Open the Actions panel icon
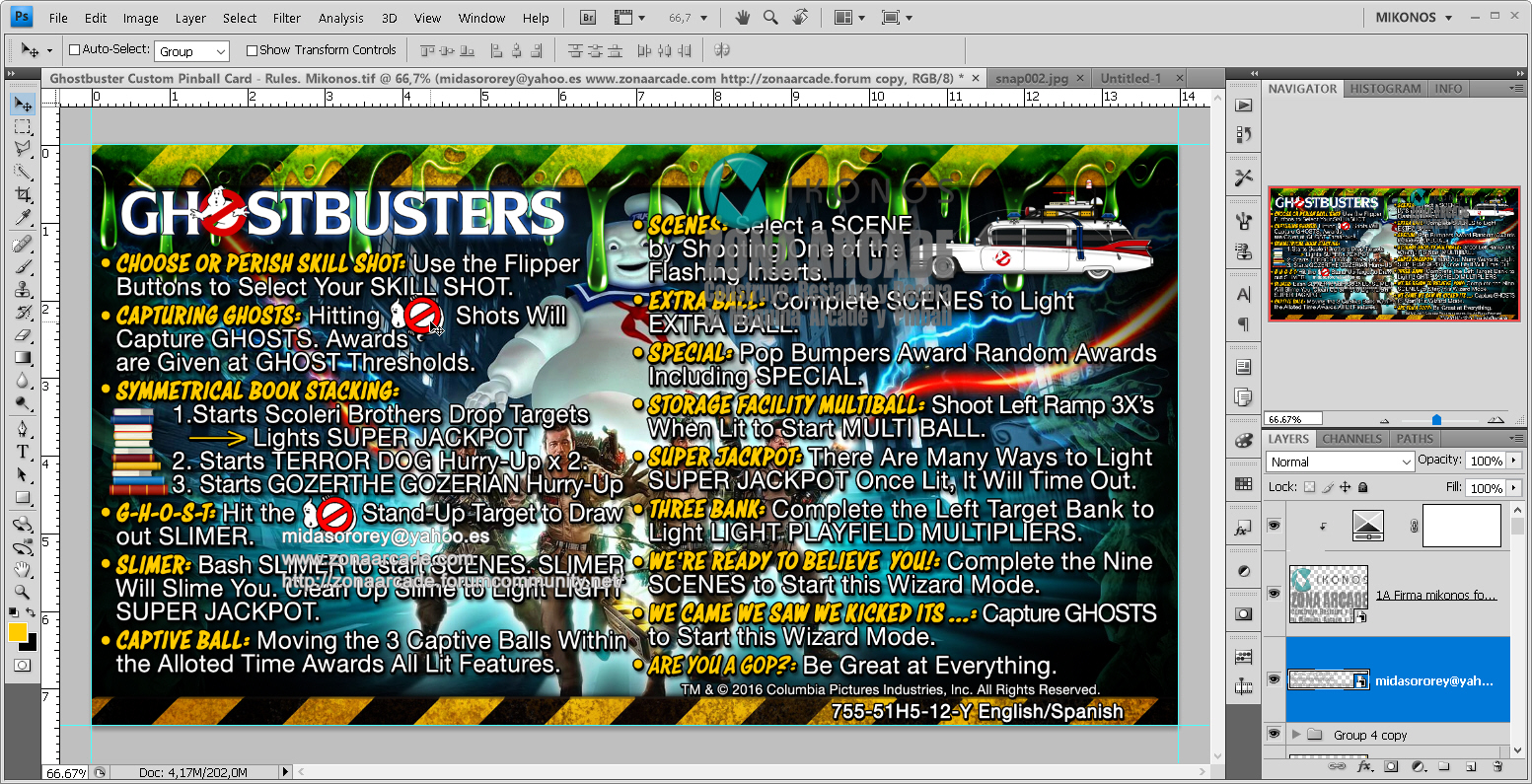1532x784 pixels. [x=1243, y=106]
